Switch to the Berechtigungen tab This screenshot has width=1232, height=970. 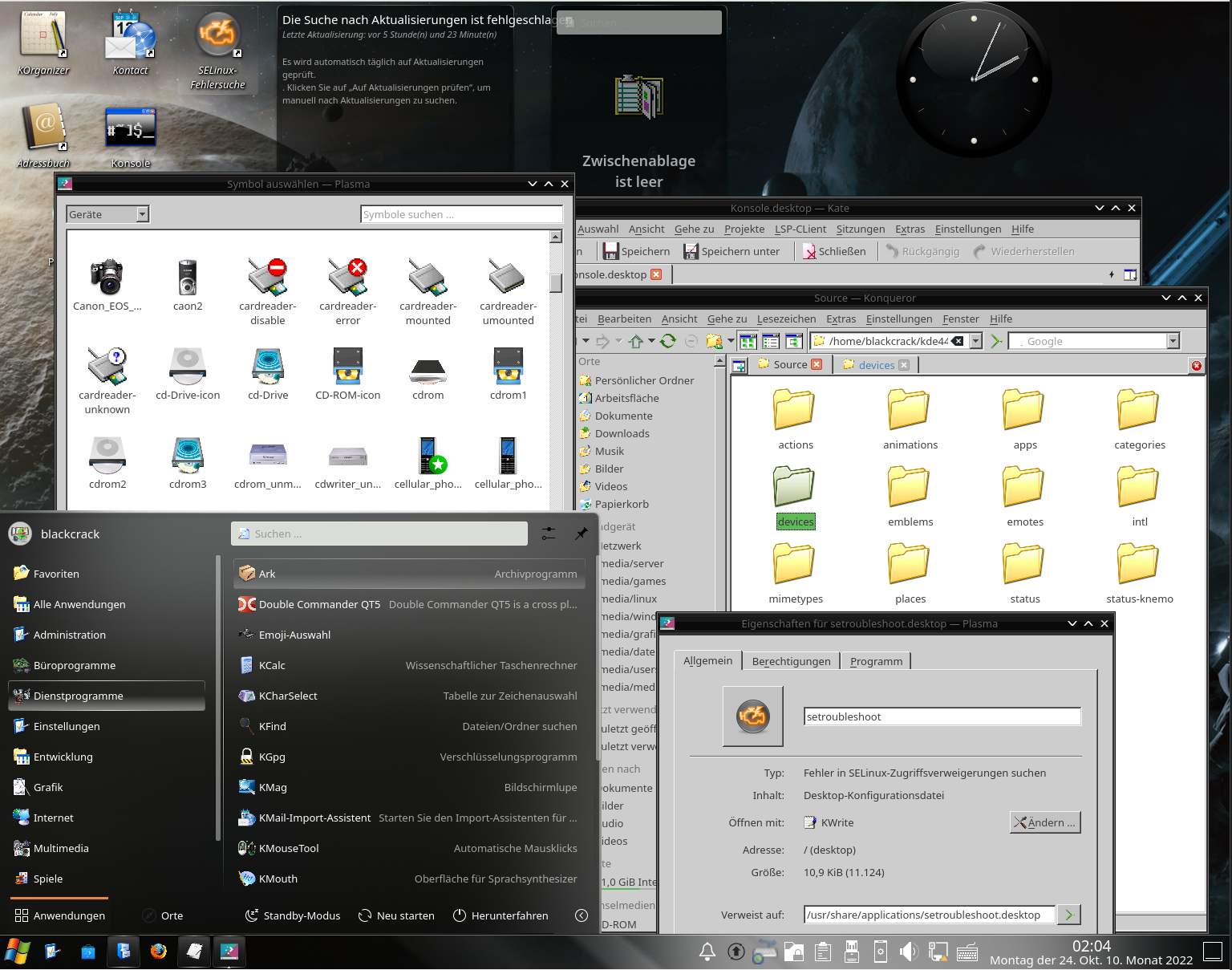(791, 660)
